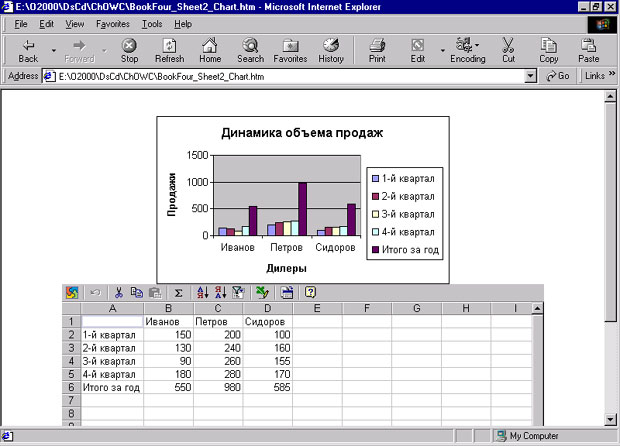Go to the Home page
The image size is (620, 446).
[x=210, y=51]
